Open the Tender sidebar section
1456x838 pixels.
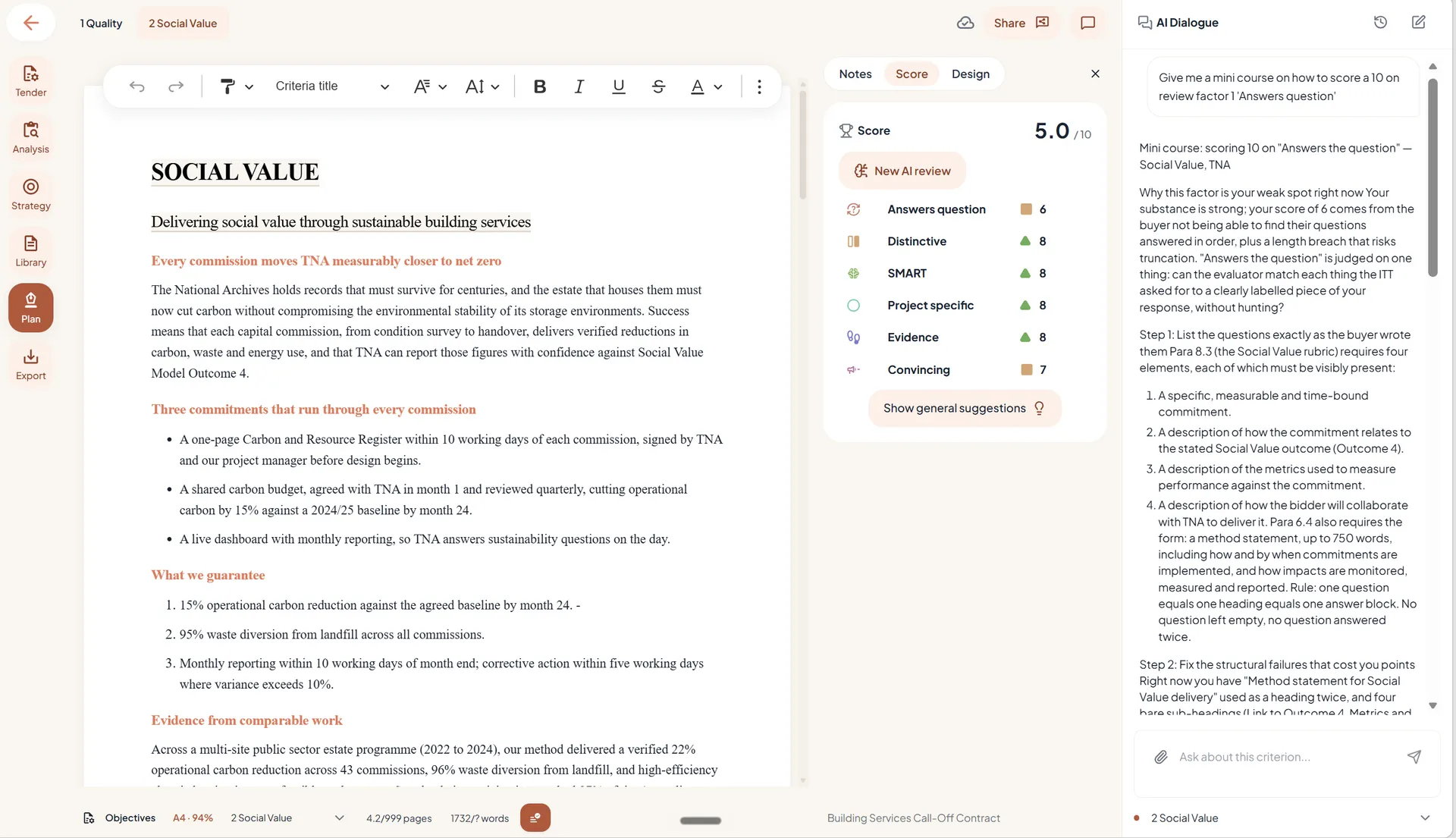[x=31, y=80]
